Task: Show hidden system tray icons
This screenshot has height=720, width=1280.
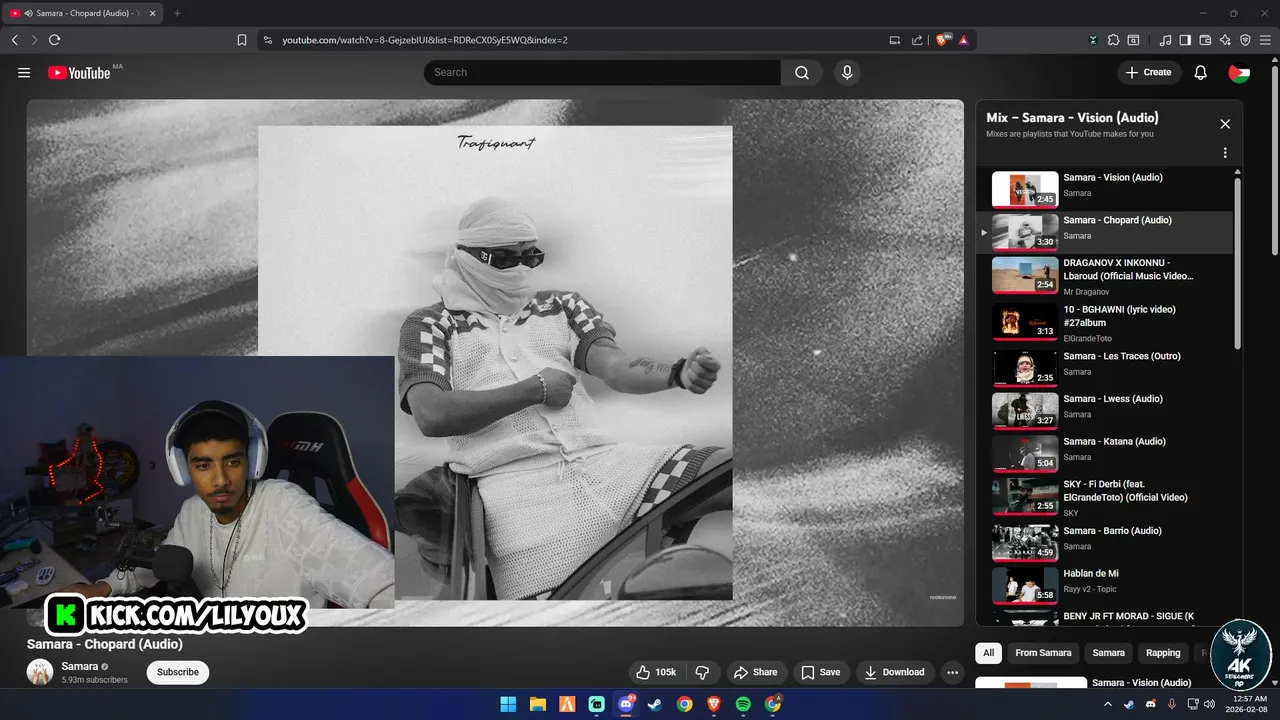Action: 1109,704
